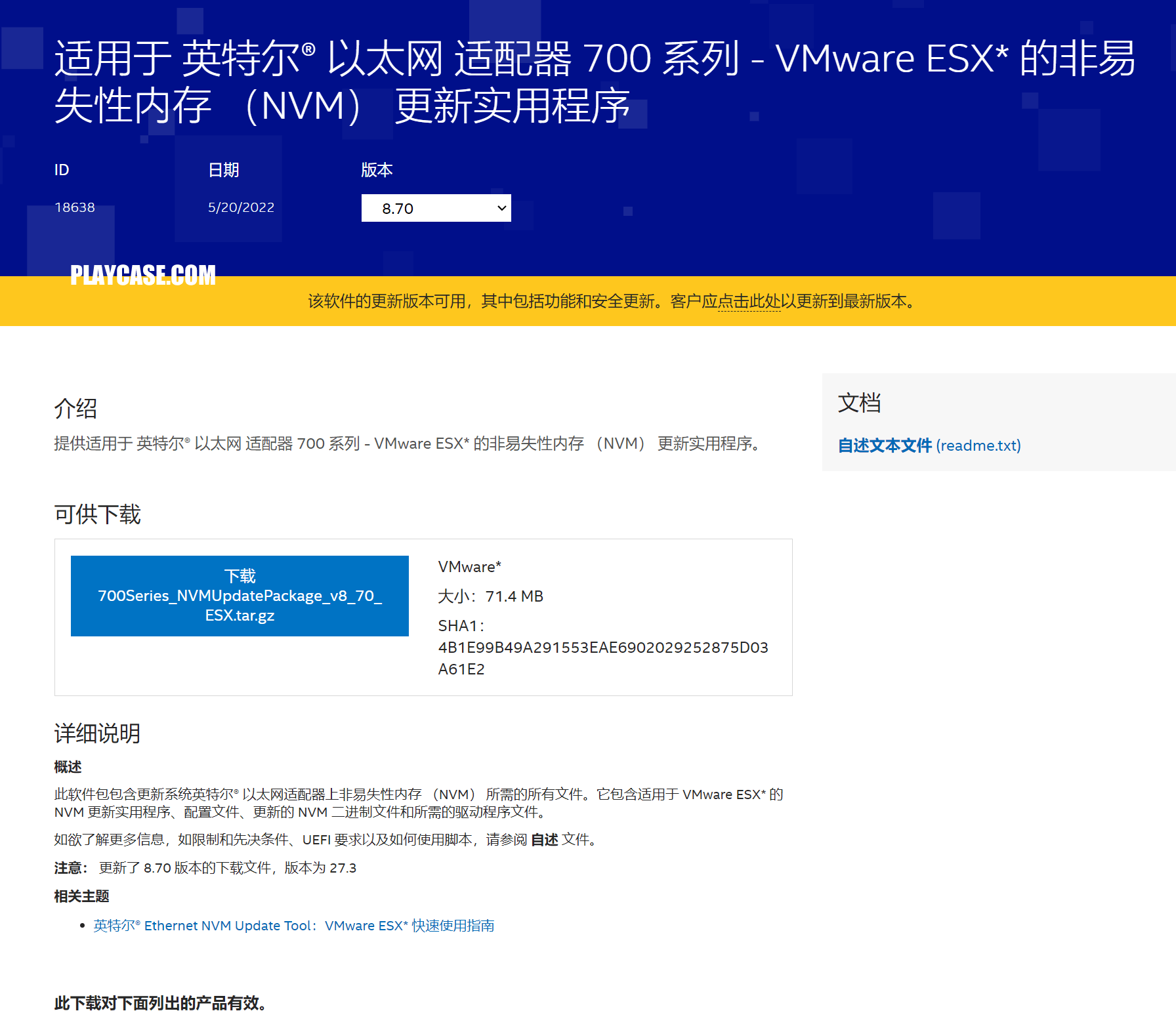Screen dimensions: 1176x1011
Task: Click the bold '自述' word in description
Action: coord(544,840)
